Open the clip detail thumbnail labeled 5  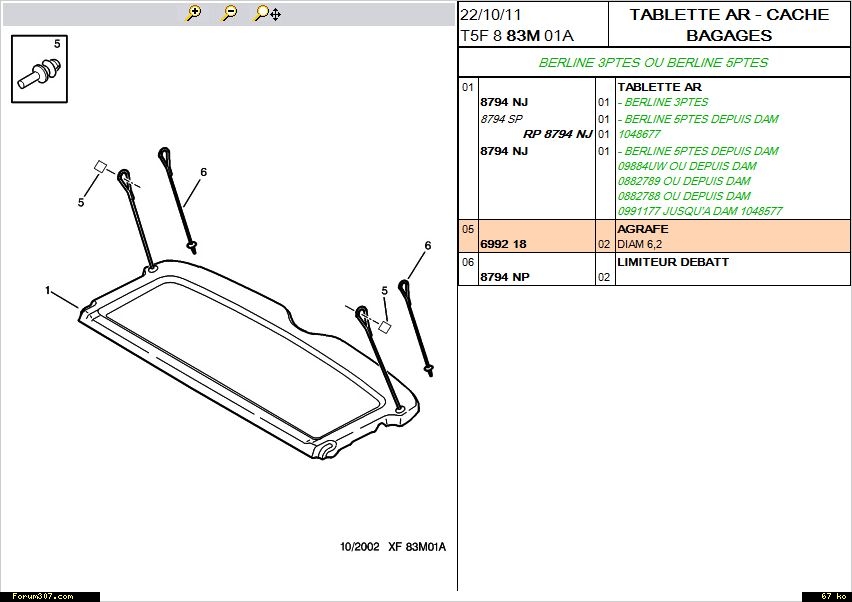[39, 69]
